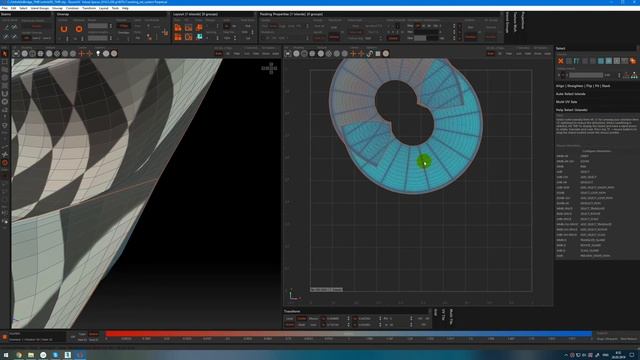Click the first orange pack icon in Layout panel

(178, 28)
